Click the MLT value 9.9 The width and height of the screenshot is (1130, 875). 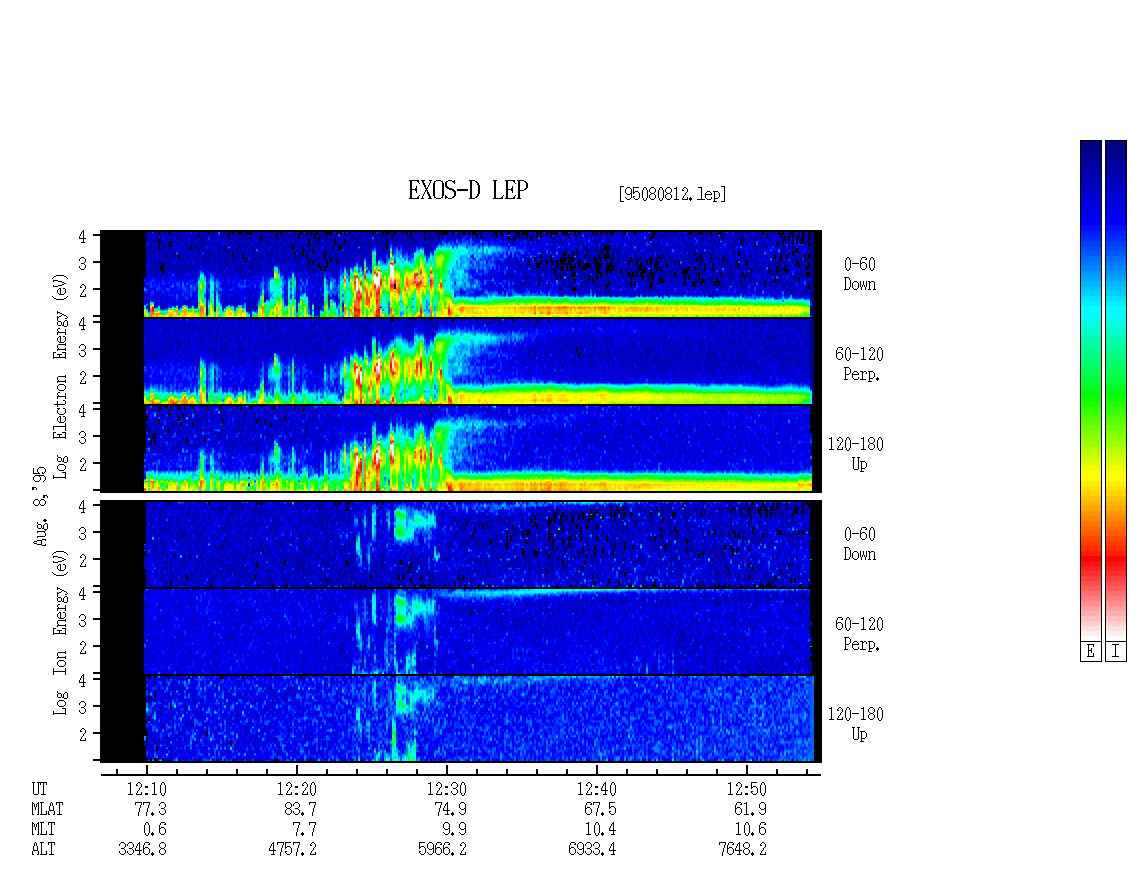coord(454,829)
